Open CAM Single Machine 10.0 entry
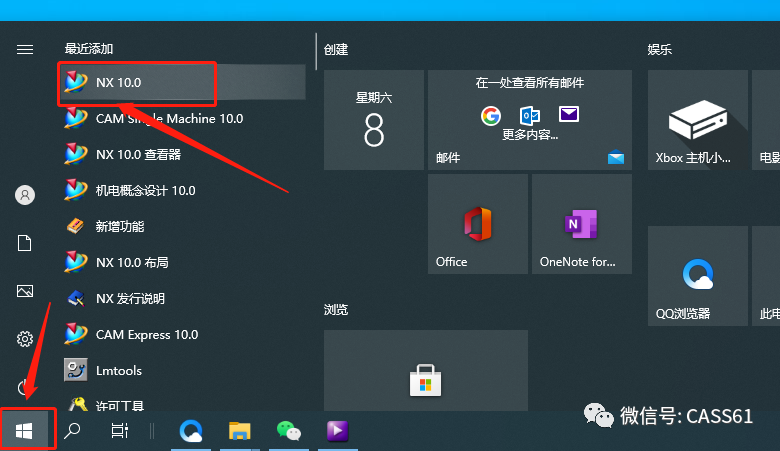The image size is (780, 451). point(182,118)
